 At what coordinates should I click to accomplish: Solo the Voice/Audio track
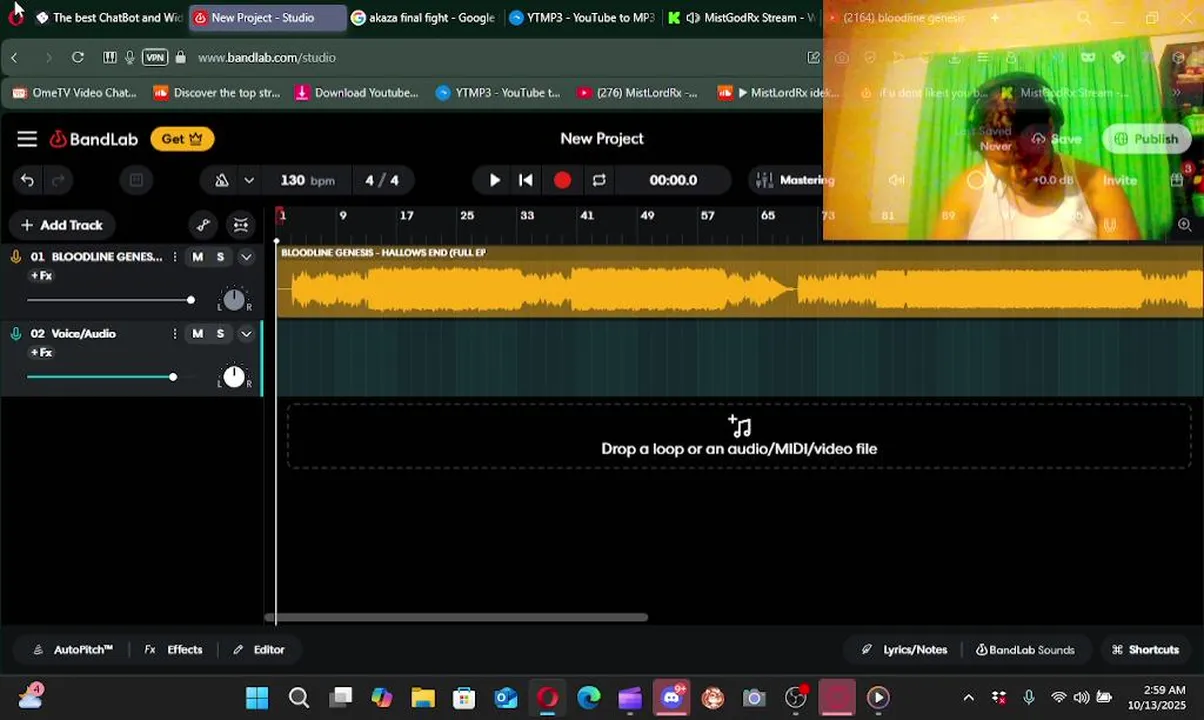220,334
